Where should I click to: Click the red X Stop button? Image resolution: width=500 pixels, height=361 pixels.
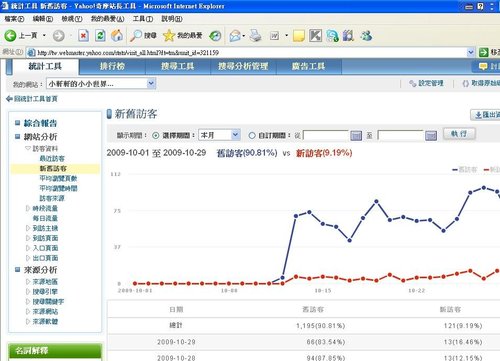[x=83, y=35]
